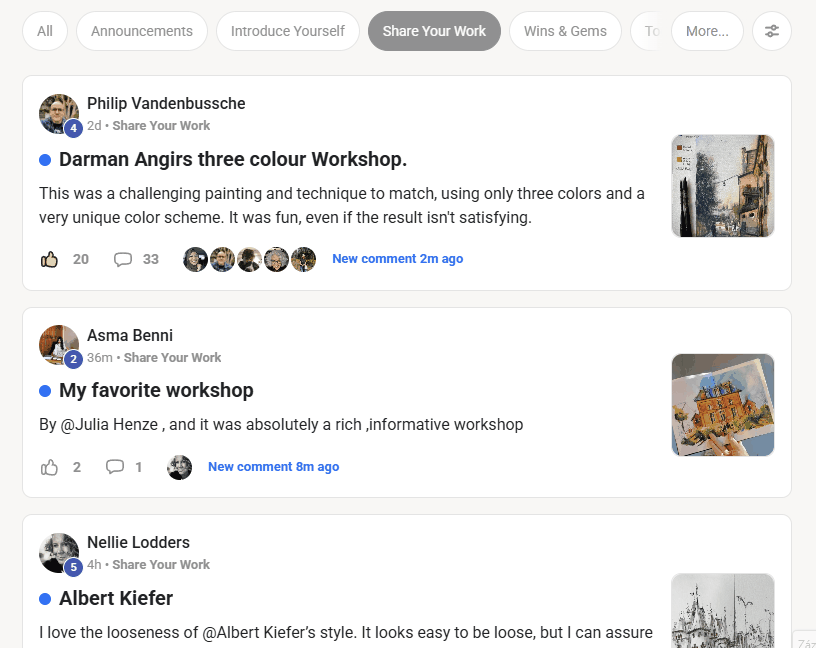Open the Wins & Gems category

tap(565, 31)
